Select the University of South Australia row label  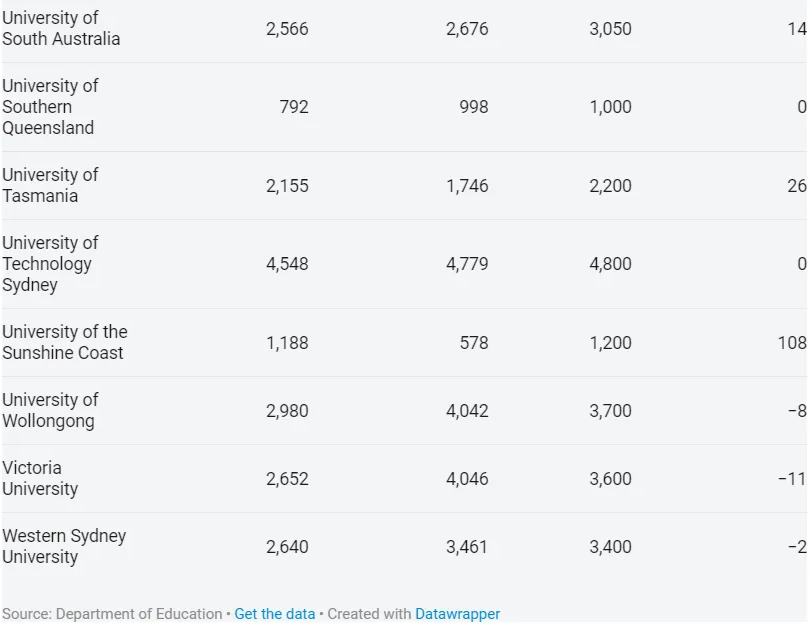[61, 29]
